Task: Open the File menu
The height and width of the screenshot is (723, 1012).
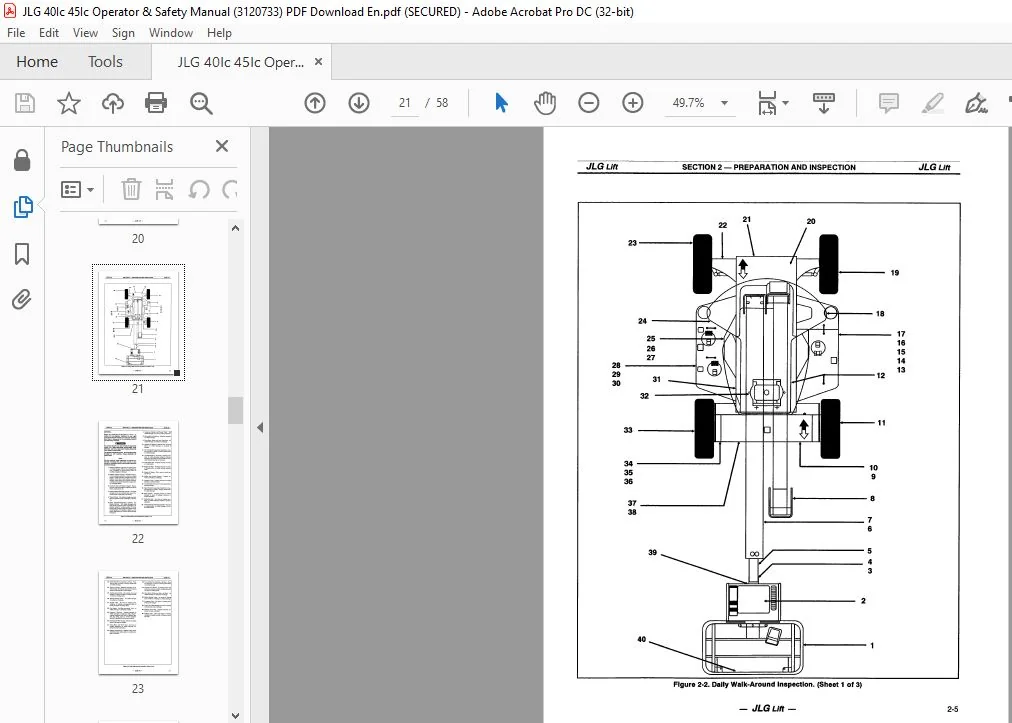Action: (16, 33)
